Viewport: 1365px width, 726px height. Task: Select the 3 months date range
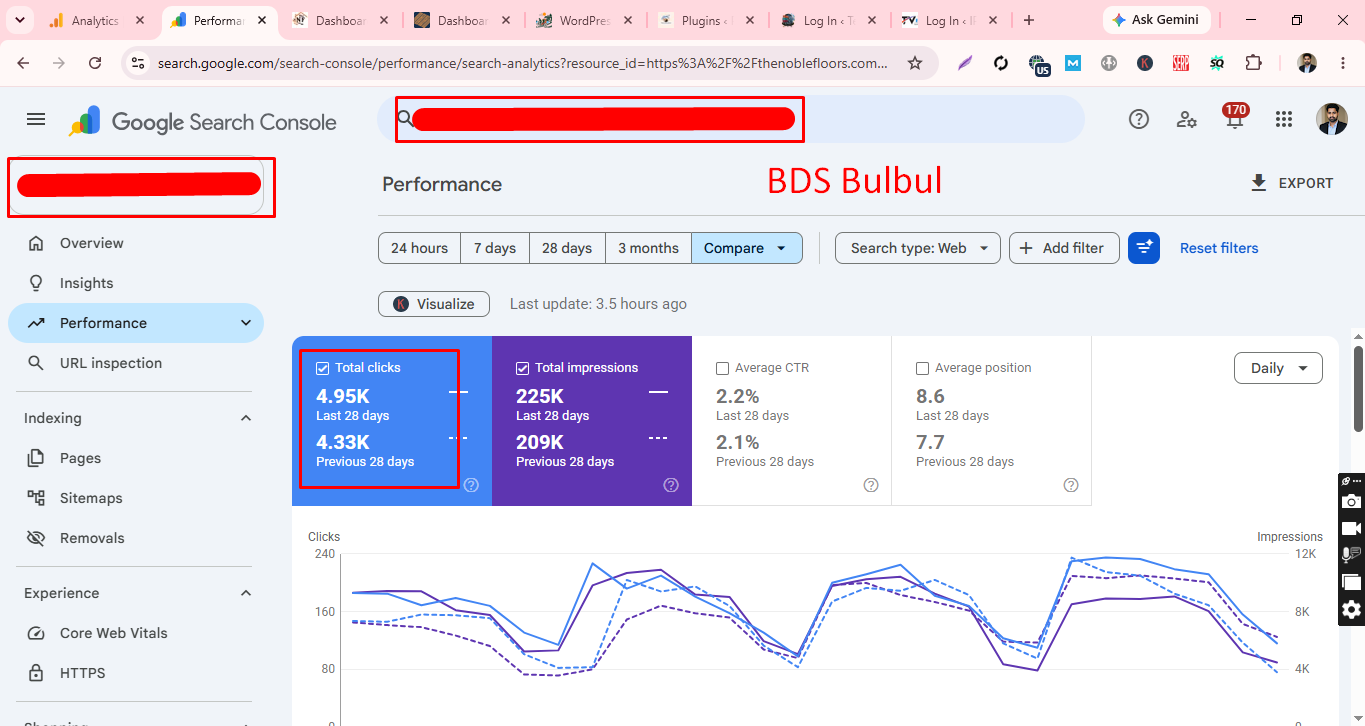pos(648,248)
